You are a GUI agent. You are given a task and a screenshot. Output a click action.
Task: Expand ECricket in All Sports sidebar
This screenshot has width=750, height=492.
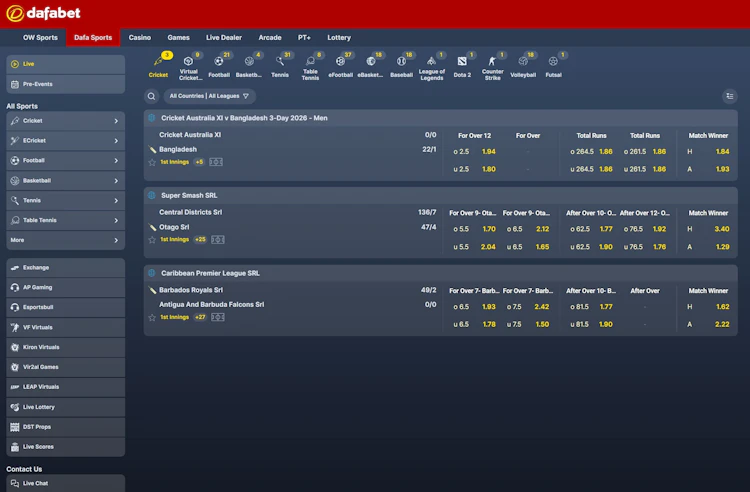point(66,141)
